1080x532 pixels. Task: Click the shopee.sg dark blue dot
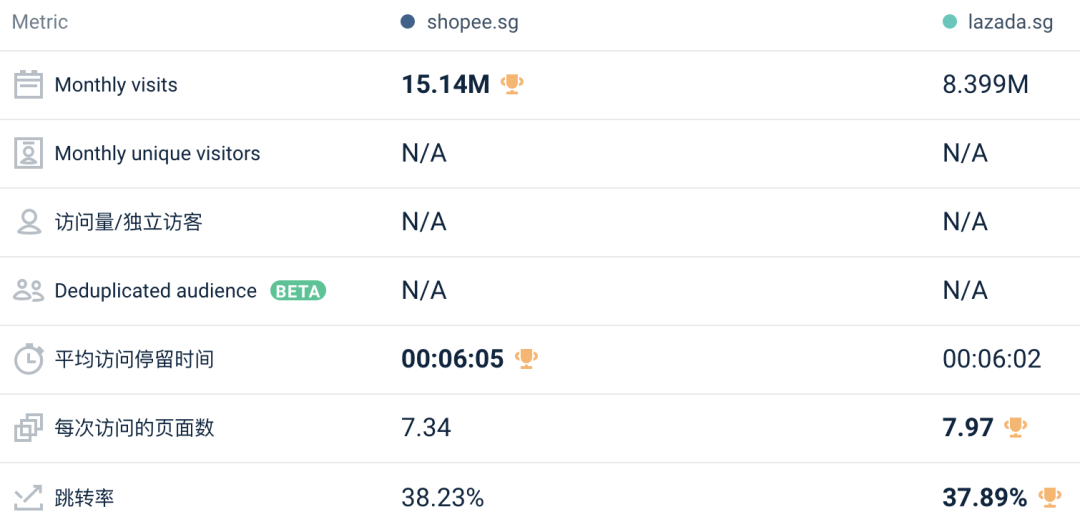pyautogui.click(x=407, y=22)
